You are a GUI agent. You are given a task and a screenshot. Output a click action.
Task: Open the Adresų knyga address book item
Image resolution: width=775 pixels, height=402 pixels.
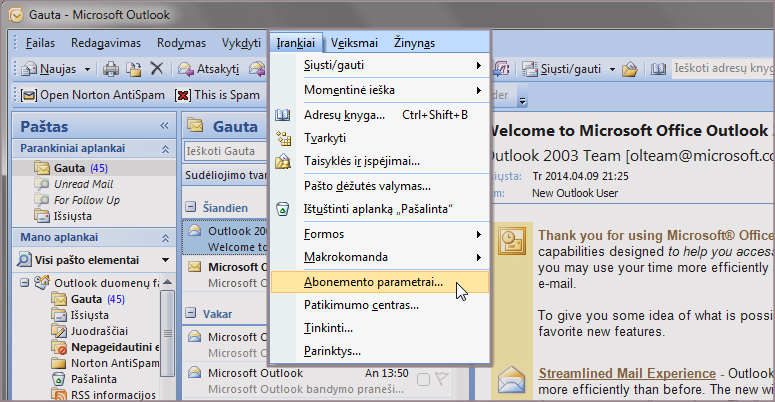[344, 115]
